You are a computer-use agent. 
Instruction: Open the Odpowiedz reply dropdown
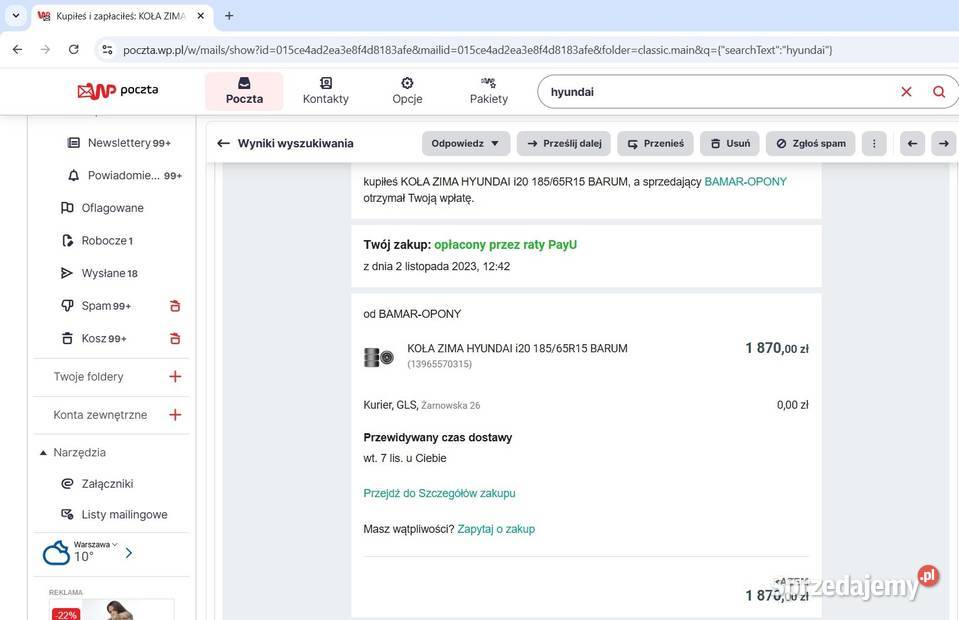click(x=465, y=144)
